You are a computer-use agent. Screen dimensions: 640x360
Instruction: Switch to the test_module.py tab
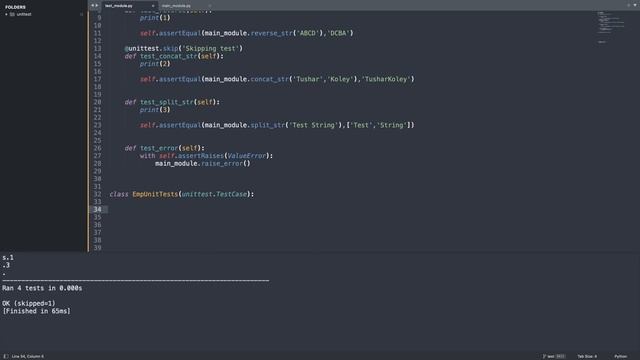click(x=119, y=6)
